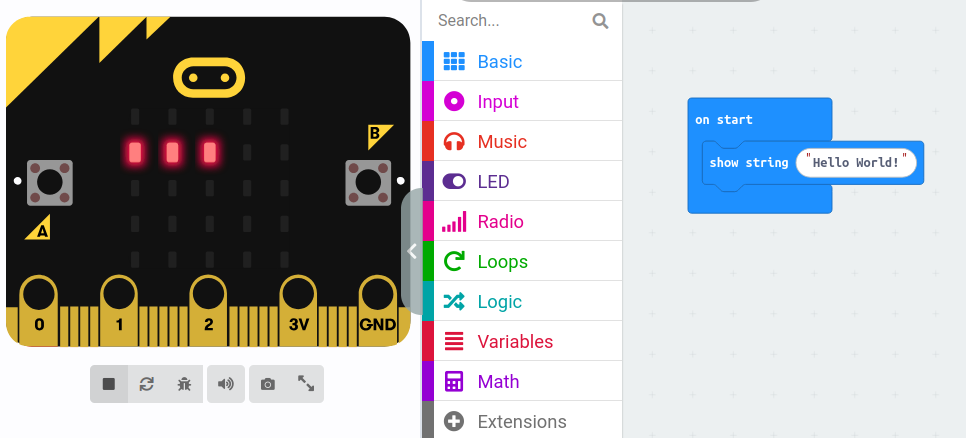Click the search magnifier icon

click(x=600, y=21)
